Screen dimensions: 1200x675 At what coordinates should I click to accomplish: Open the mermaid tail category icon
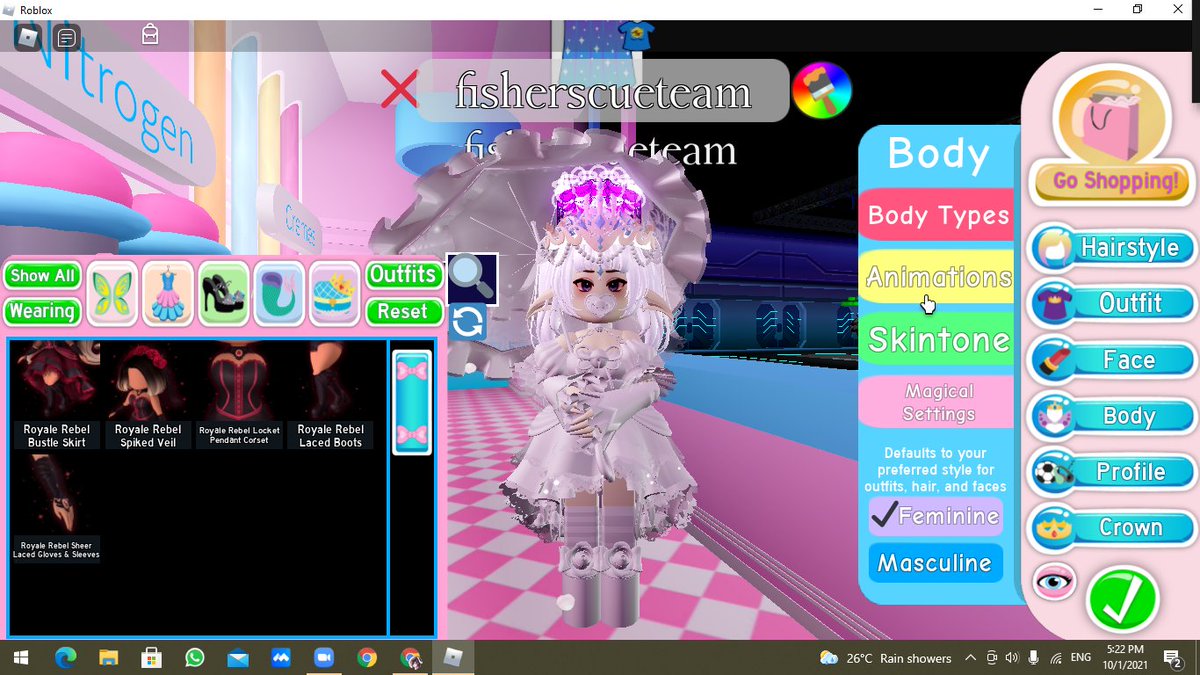[x=279, y=293]
